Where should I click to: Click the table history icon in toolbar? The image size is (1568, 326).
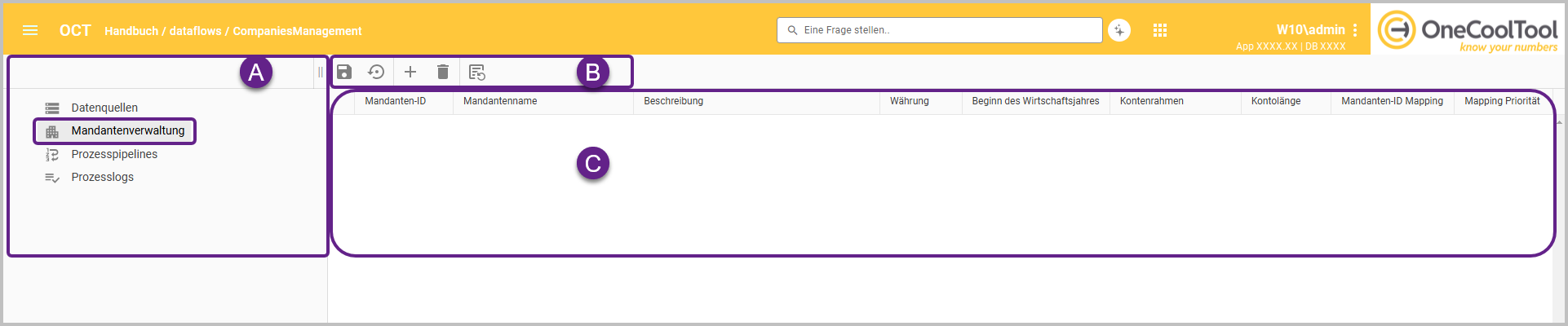[477, 73]
